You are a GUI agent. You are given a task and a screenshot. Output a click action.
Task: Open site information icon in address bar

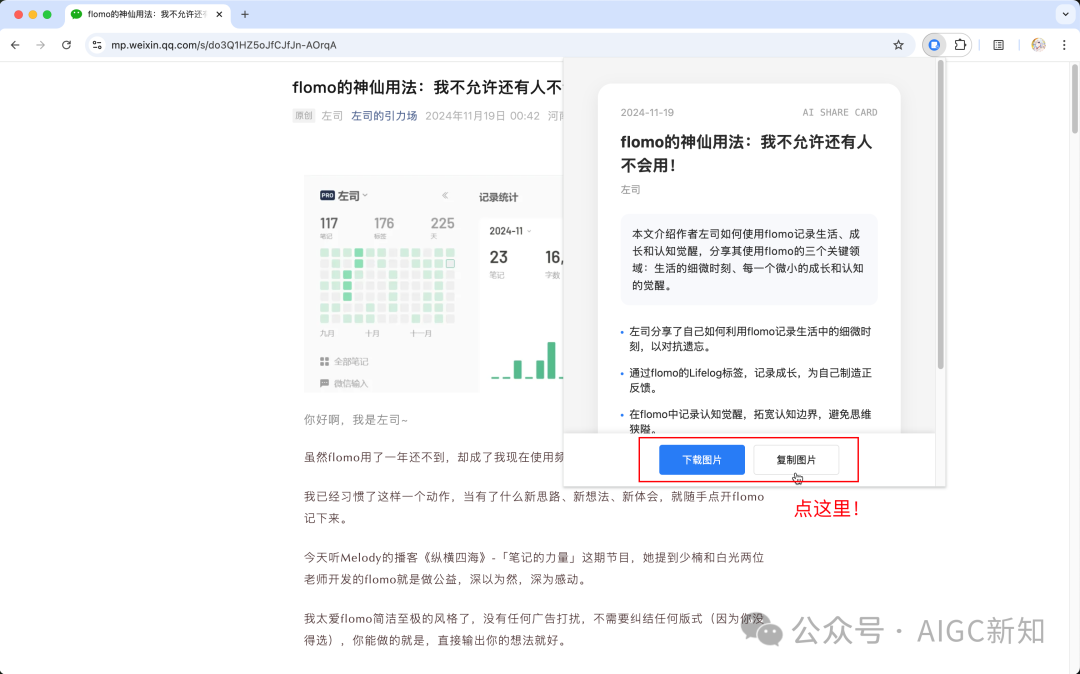[97, 45]
